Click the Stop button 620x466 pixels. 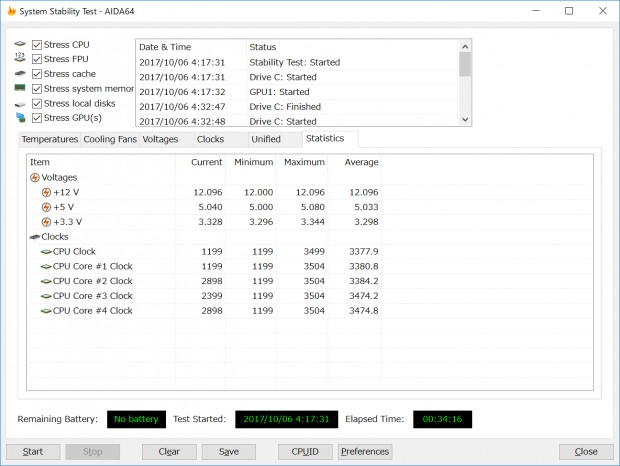(93, 452)
